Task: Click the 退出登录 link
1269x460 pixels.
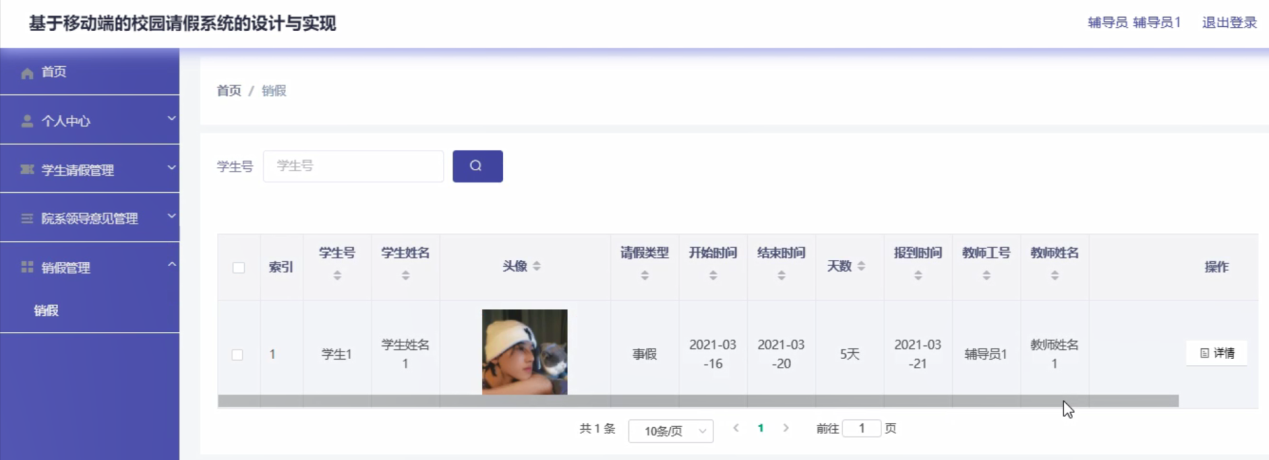Action: point(1229,23)
